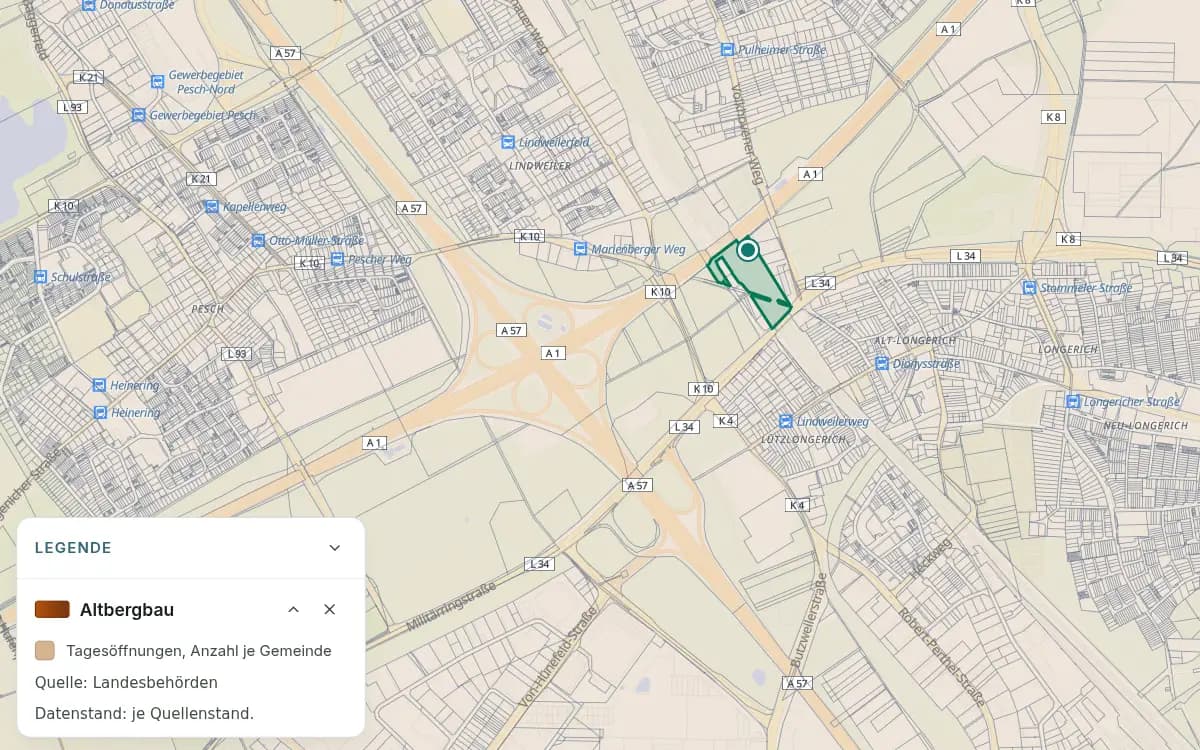1200x750 pixels.
Task: Click the Longericher Straße stop icon
Action: 1074,402
